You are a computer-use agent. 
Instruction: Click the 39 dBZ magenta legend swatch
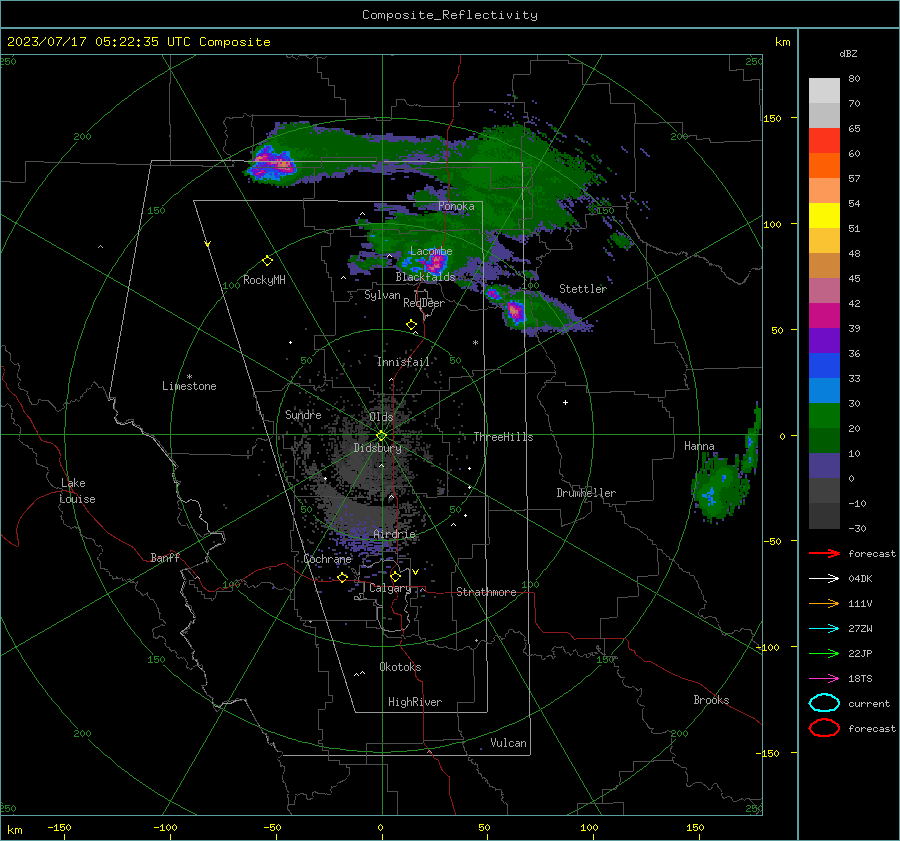point(824,315)
